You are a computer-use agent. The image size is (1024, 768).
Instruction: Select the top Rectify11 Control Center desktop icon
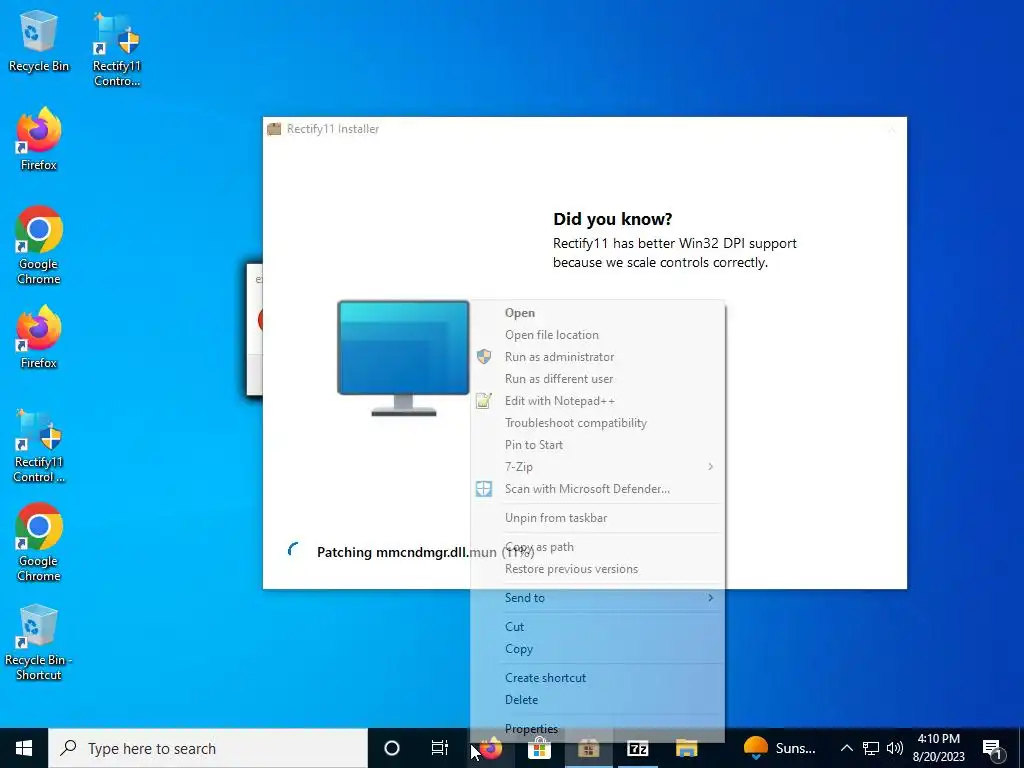click(116, 50)
